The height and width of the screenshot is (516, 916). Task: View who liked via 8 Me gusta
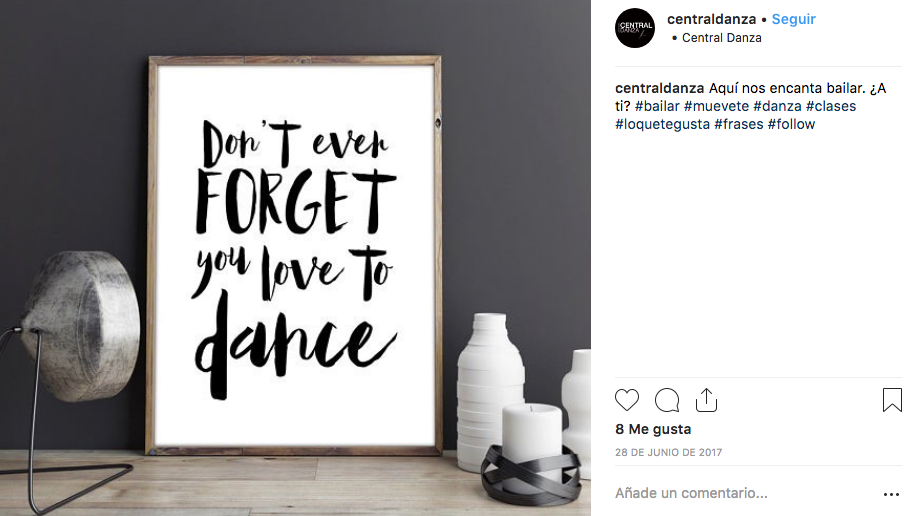pyautogui.click(x=653, y=430)
